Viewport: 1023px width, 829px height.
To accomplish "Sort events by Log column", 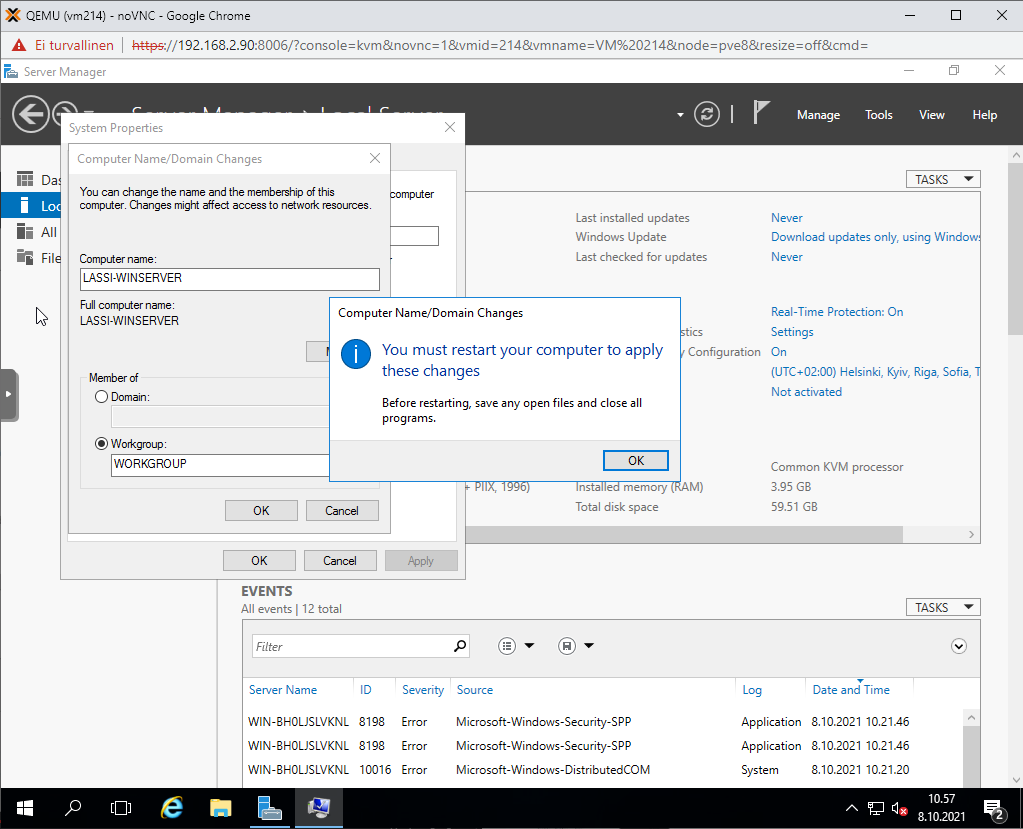I will (x=752, y=689).
